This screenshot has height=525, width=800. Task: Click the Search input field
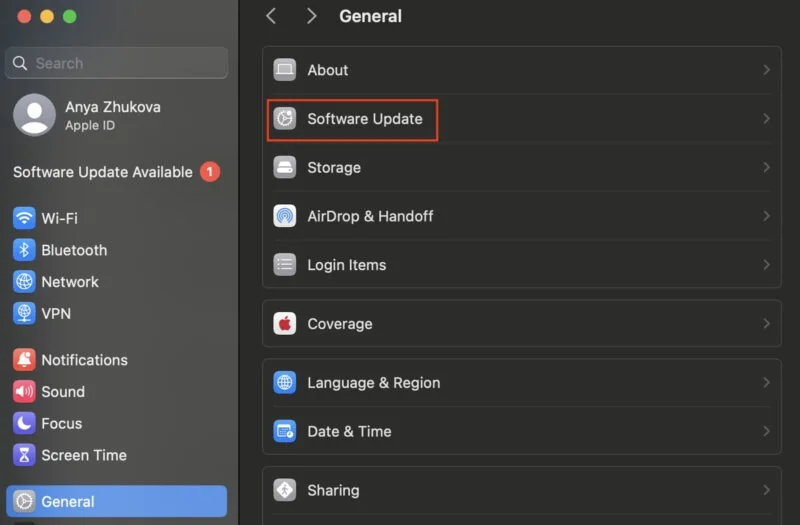(117, 63)
